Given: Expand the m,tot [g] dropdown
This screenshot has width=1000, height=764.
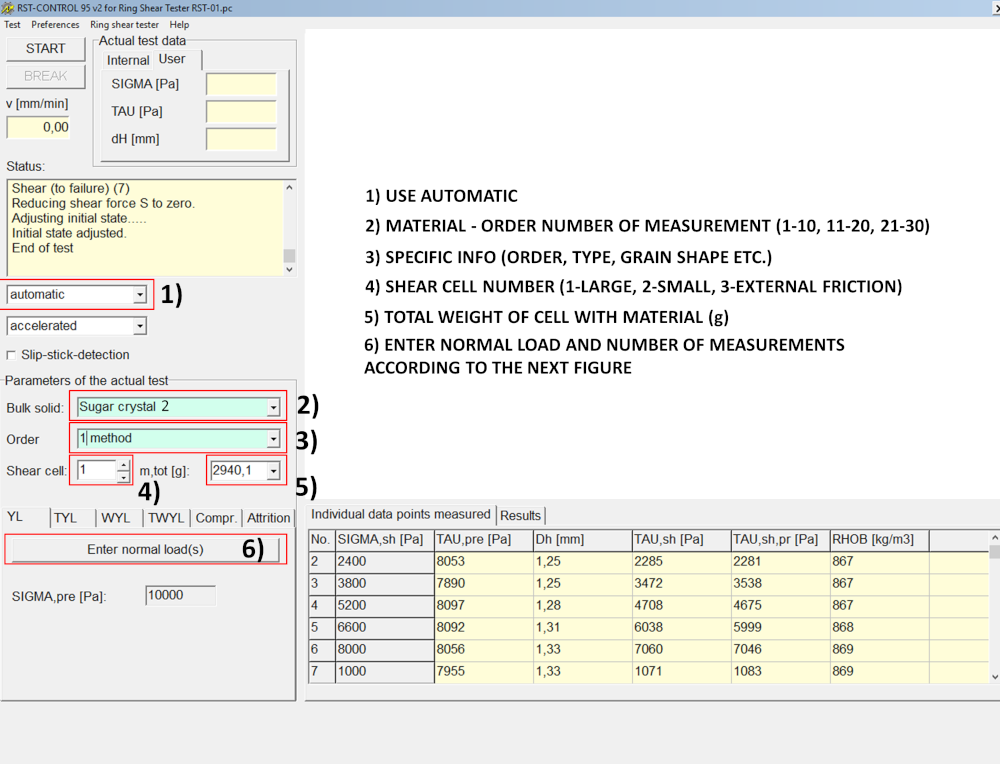Looking at the screenshot, I should pyautogui.click(x=273, y=471).
